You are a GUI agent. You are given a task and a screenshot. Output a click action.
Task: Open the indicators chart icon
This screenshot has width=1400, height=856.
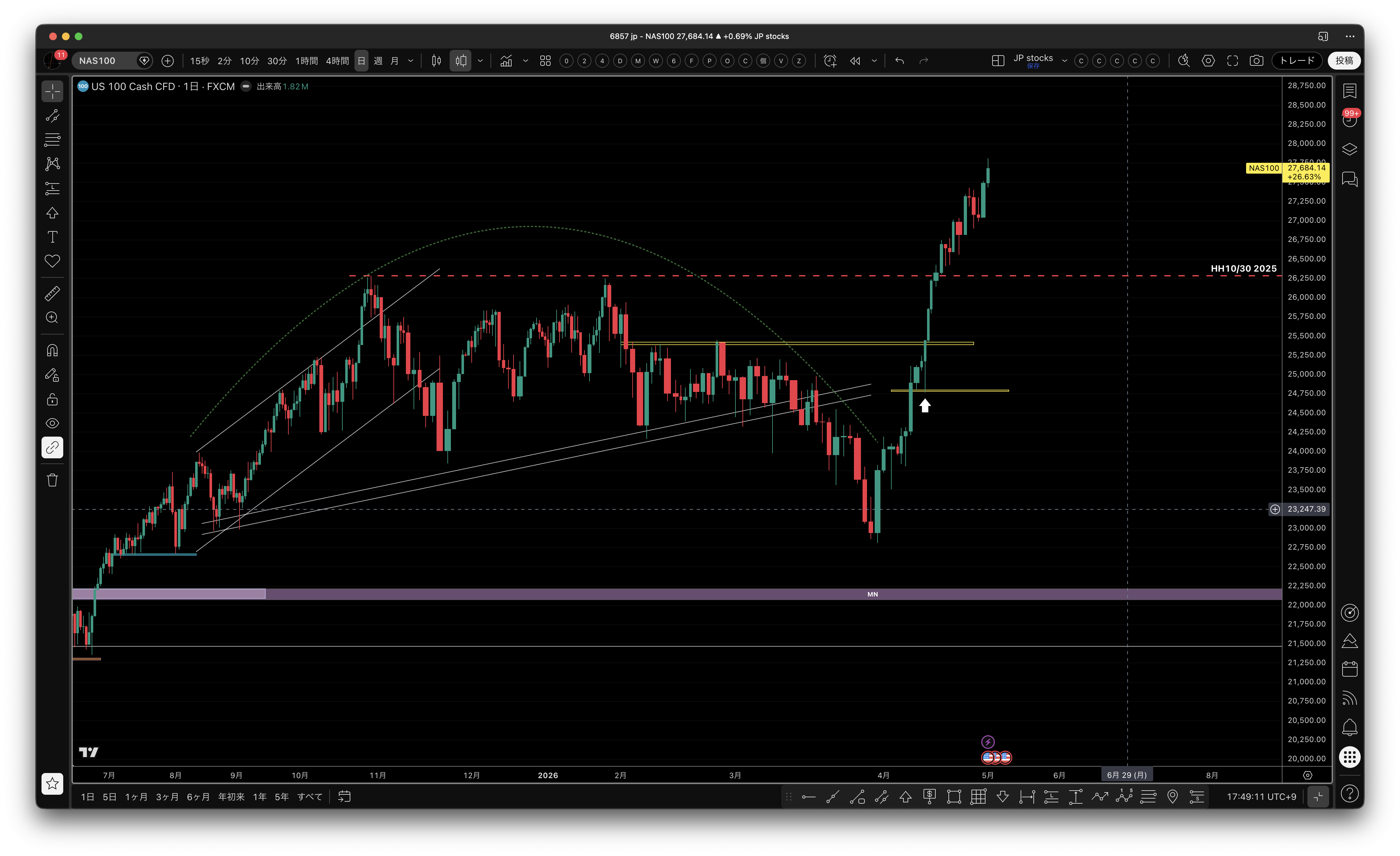[506, 61]
